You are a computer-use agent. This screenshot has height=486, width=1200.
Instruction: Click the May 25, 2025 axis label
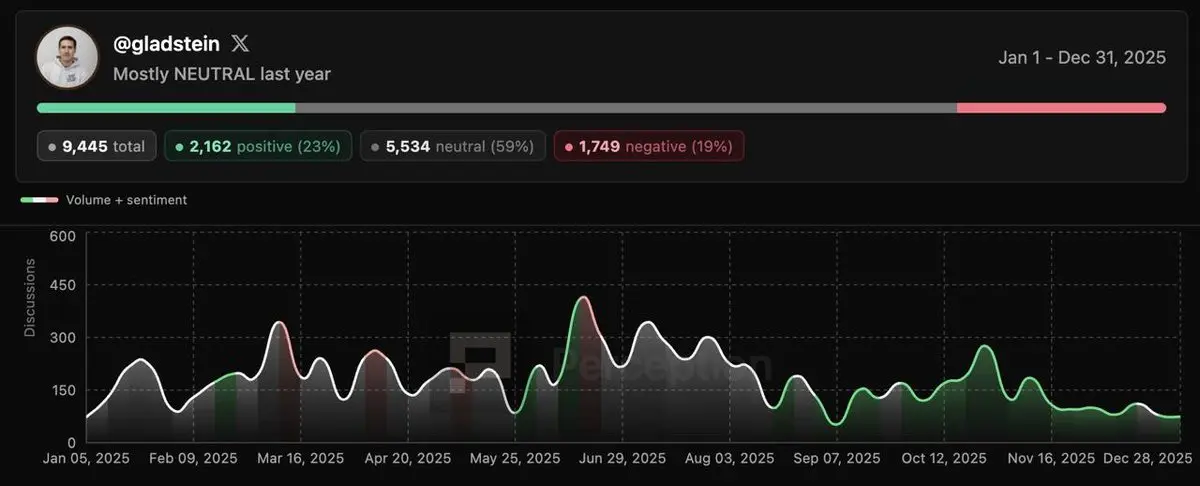coord(516,459)
